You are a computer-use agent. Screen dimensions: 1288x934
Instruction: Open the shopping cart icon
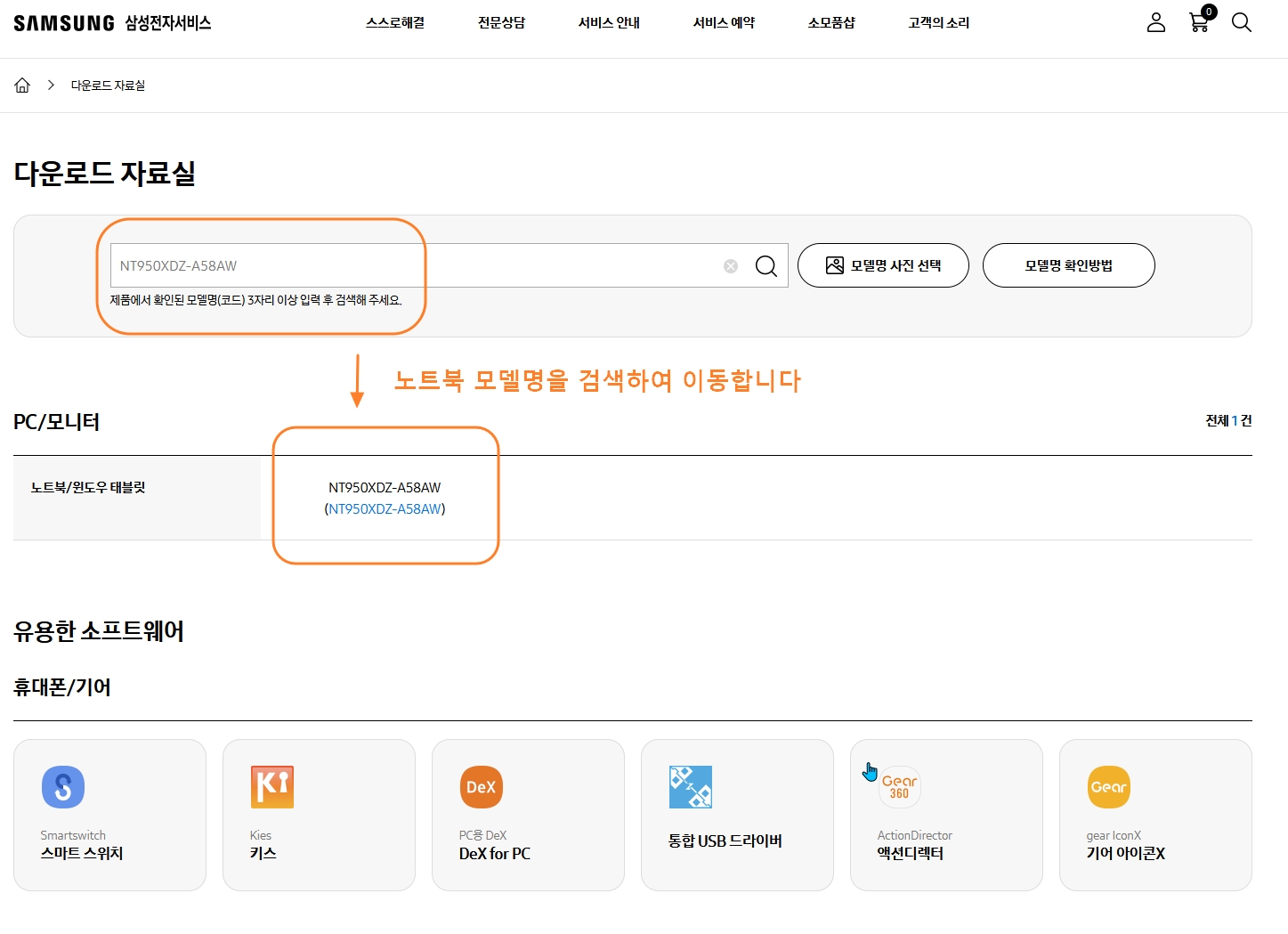pos(1198,22)
